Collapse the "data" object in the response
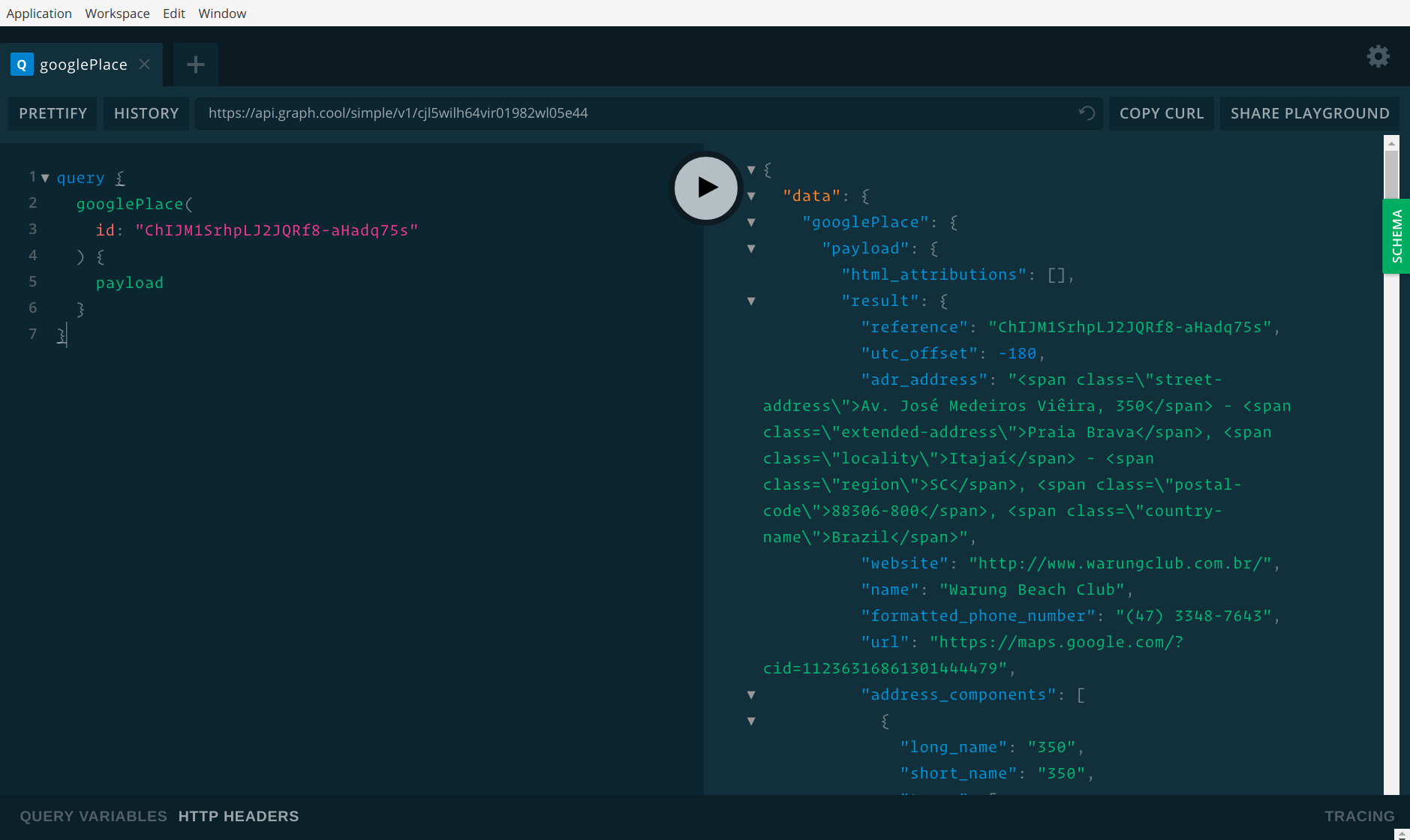 coord(751,196)
